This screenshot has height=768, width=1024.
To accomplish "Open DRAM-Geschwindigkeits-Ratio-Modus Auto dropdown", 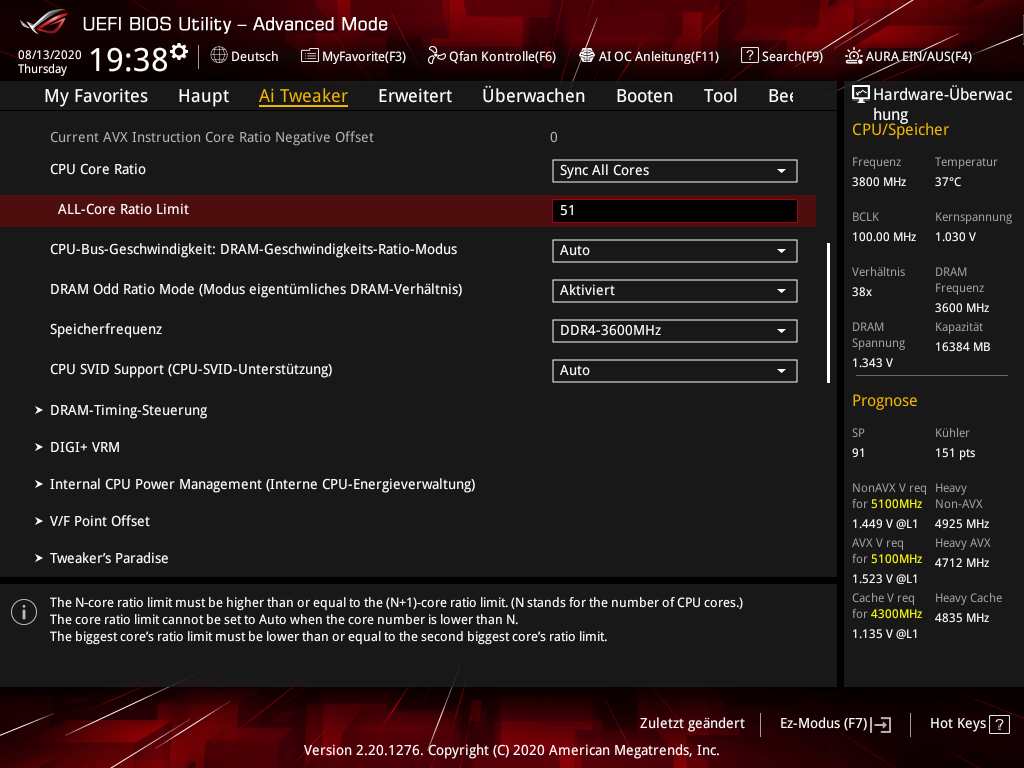I will coord(675,251).
